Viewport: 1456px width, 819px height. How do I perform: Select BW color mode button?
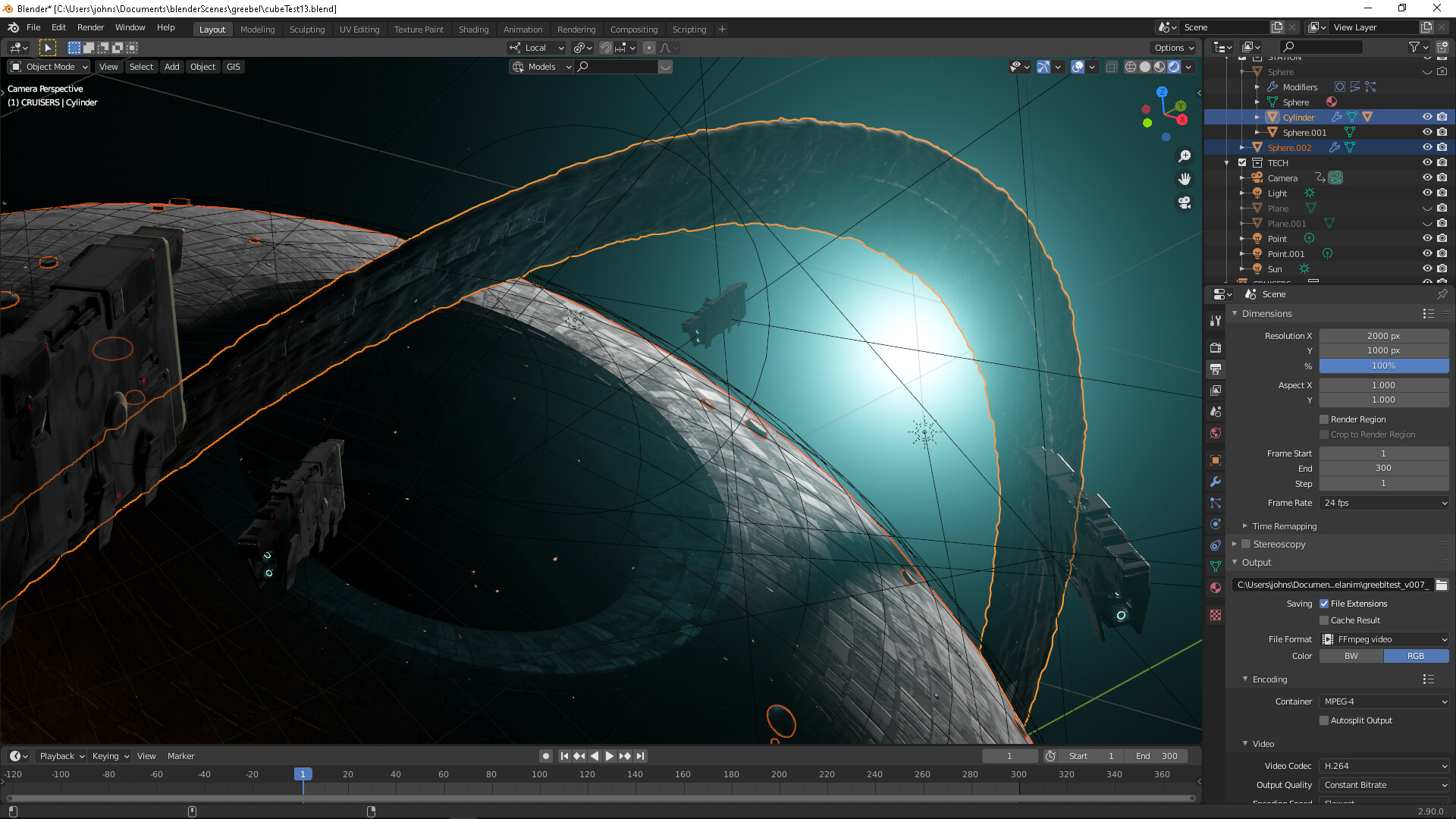coord(1351,656)
